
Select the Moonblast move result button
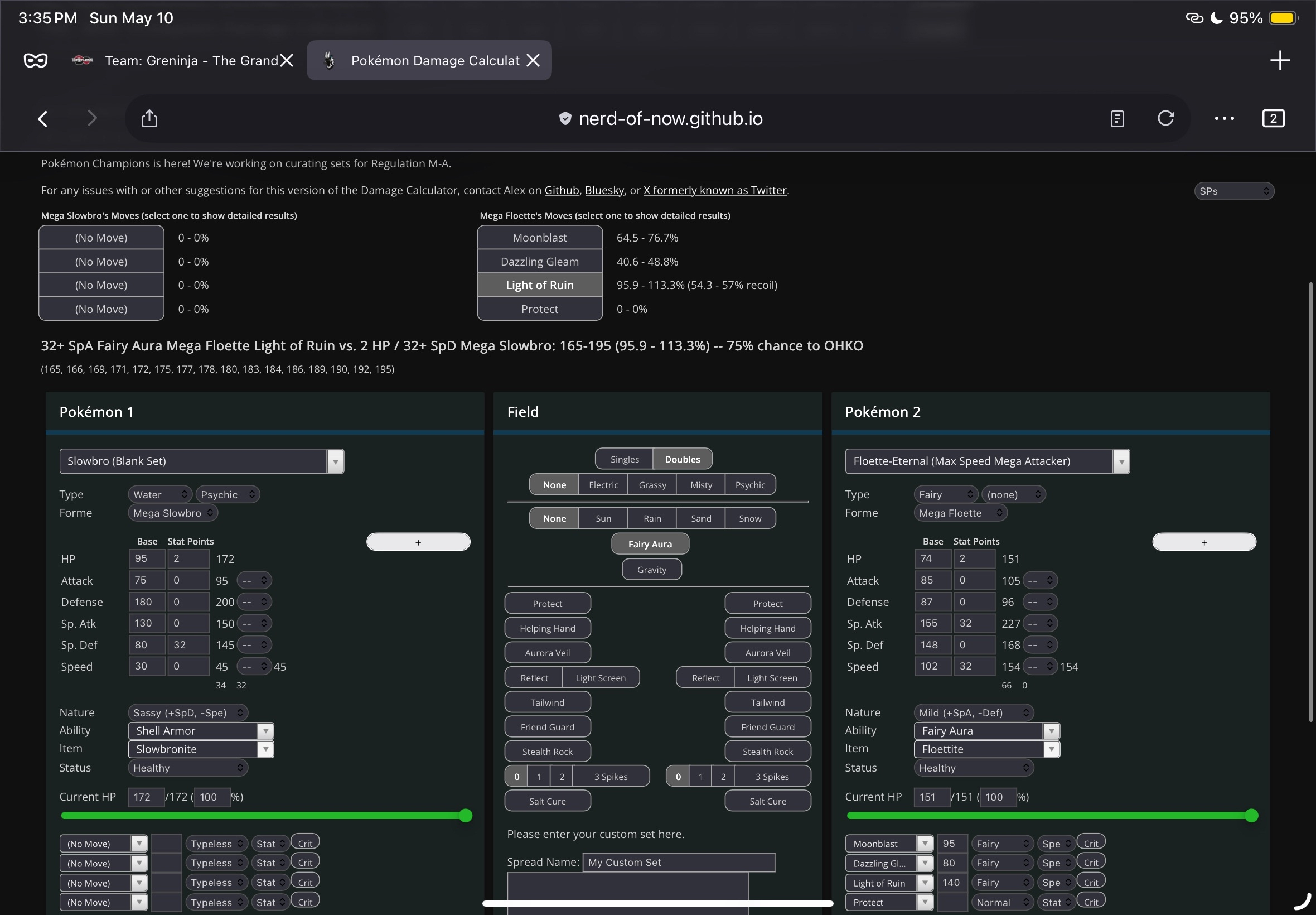tap(540, 238)
